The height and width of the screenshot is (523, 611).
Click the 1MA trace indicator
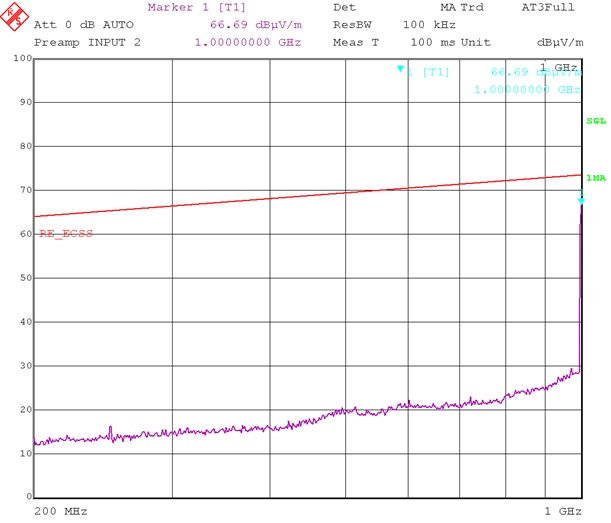(x=596, y=178)
